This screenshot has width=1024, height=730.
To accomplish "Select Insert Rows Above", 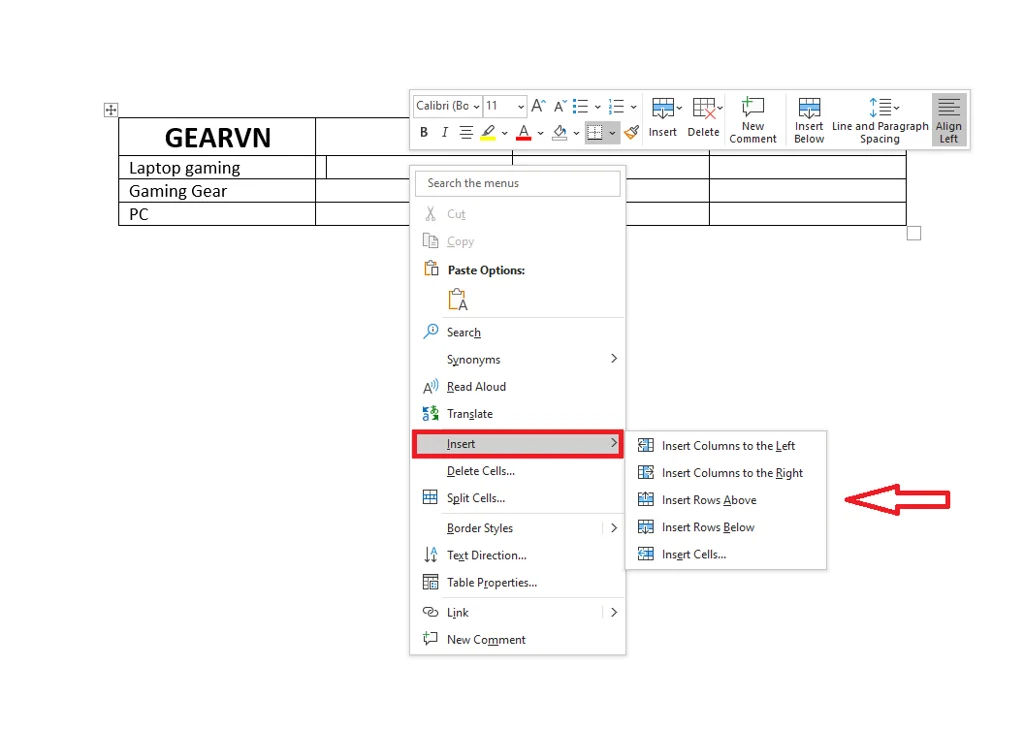I will point(726,500).
